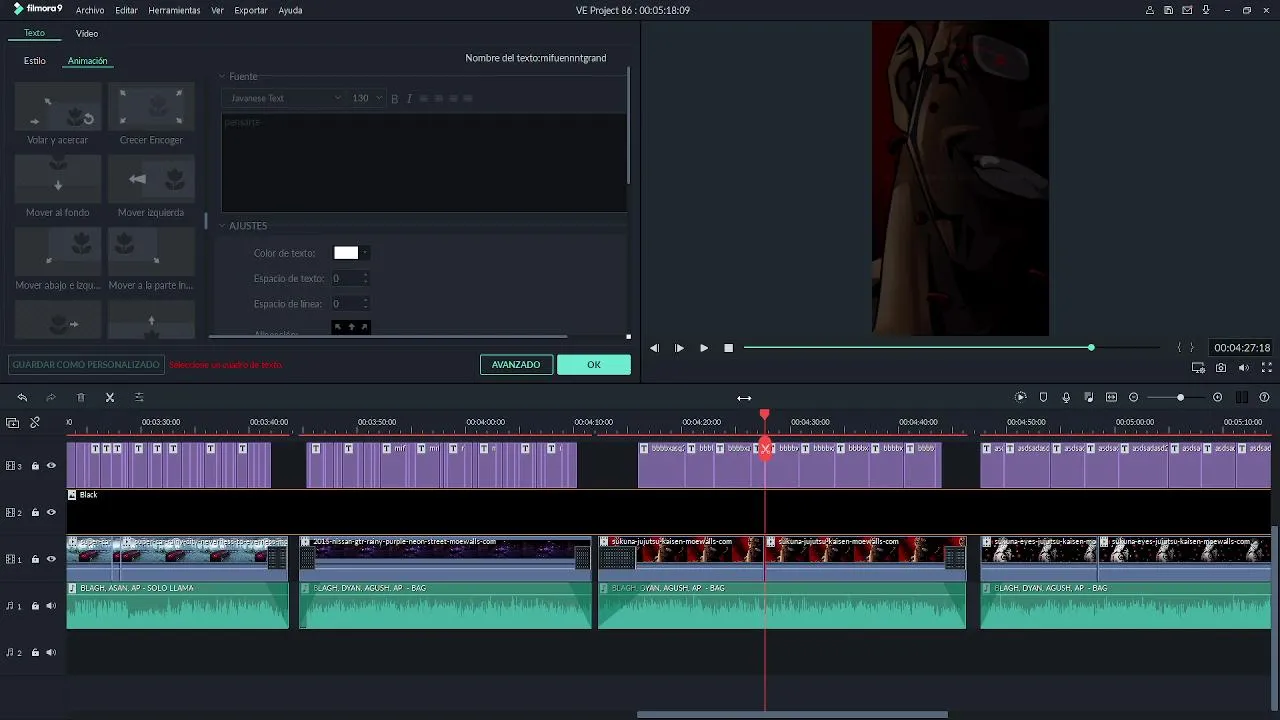This screenshot has width=1280, height=720.
Task: Add a marker with the shield icon
Action: click(x=1043, y=397)
